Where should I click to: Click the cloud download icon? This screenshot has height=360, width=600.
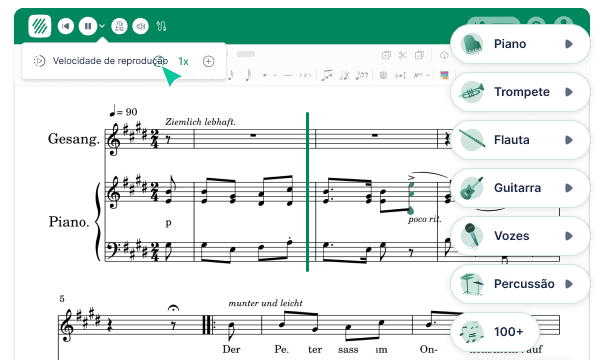(444, 55)
